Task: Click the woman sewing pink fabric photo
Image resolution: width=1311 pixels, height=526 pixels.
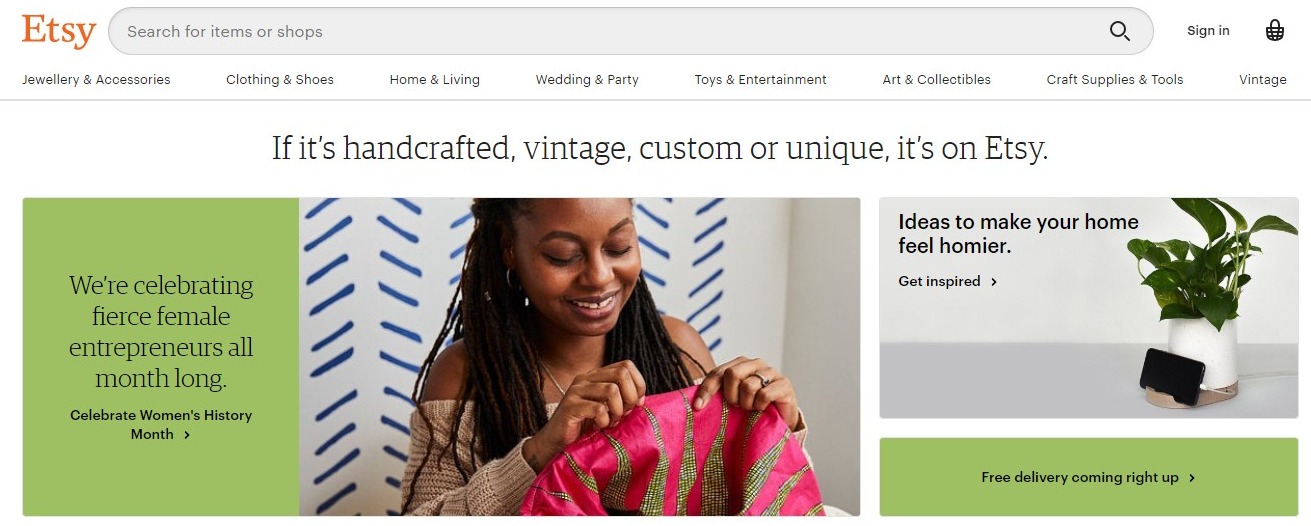Action: (580, 357)
